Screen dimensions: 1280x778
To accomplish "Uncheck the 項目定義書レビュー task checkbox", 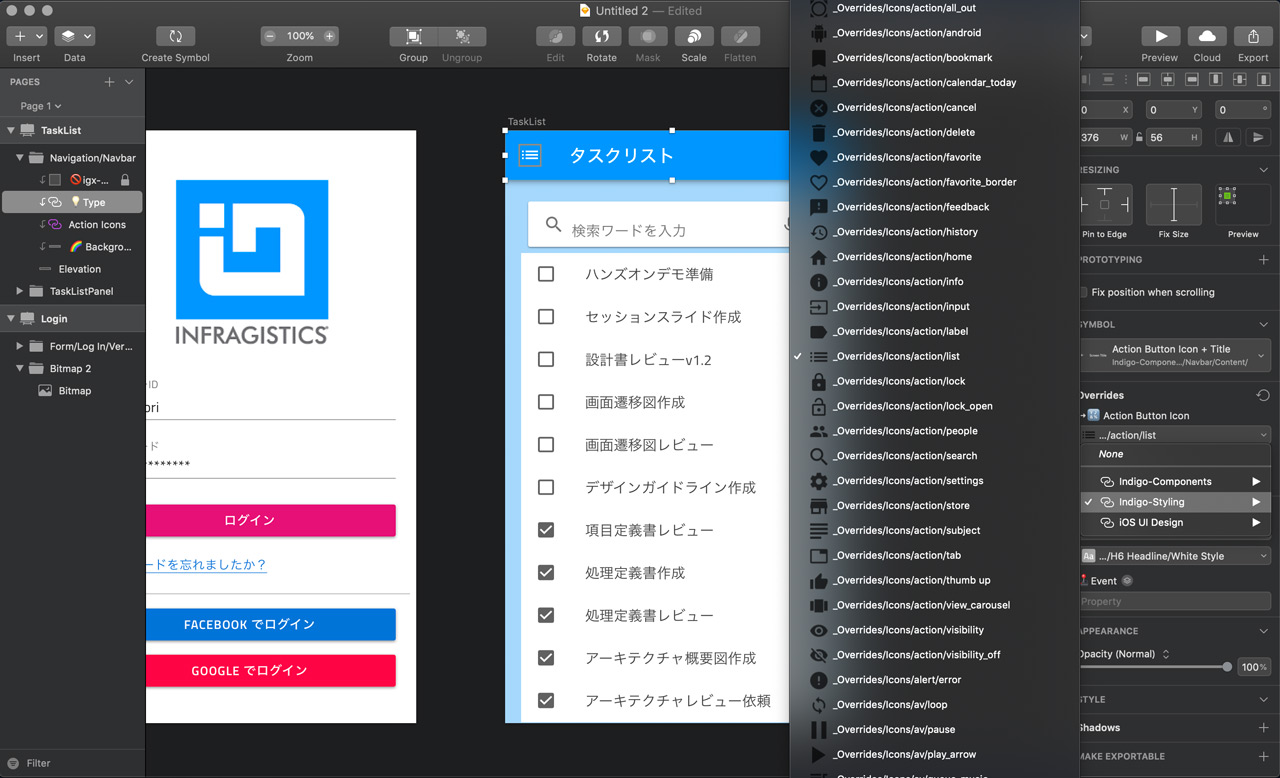I will point(546,530).
